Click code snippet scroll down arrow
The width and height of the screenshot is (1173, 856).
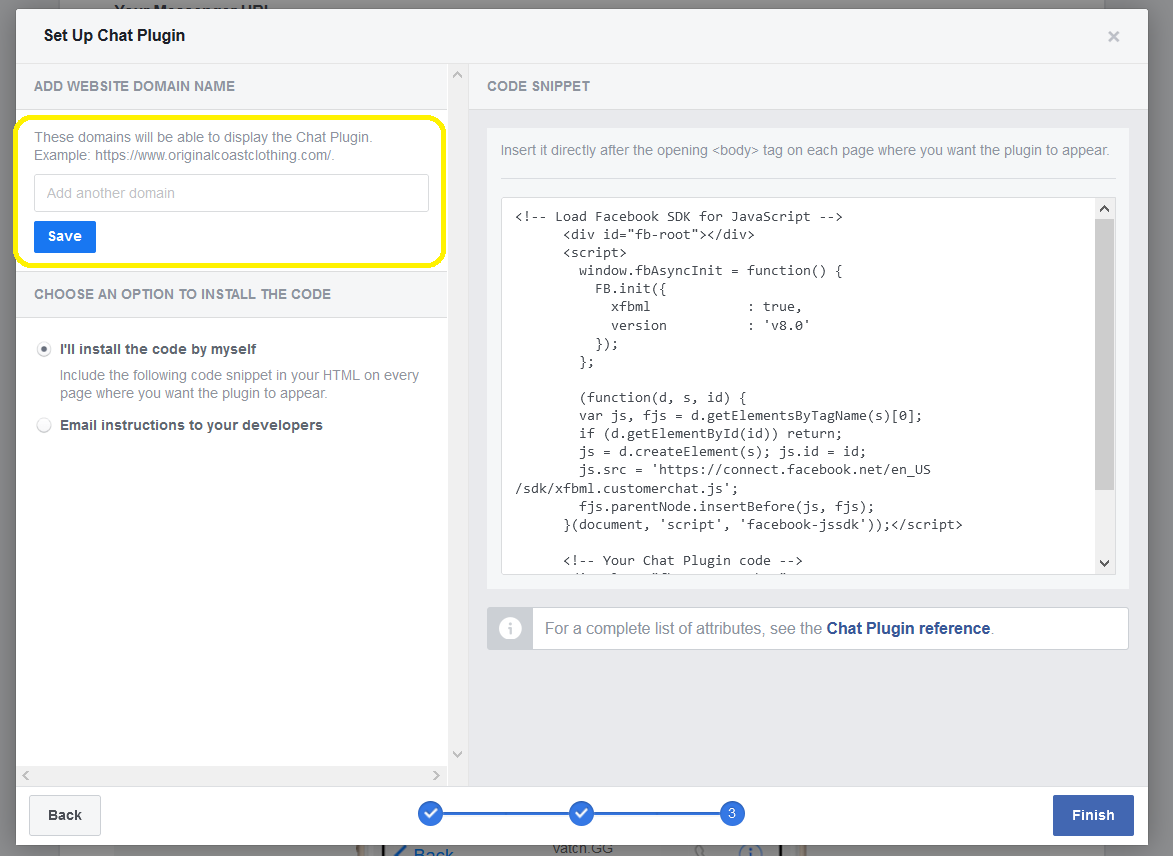[x=1104, y=563]
